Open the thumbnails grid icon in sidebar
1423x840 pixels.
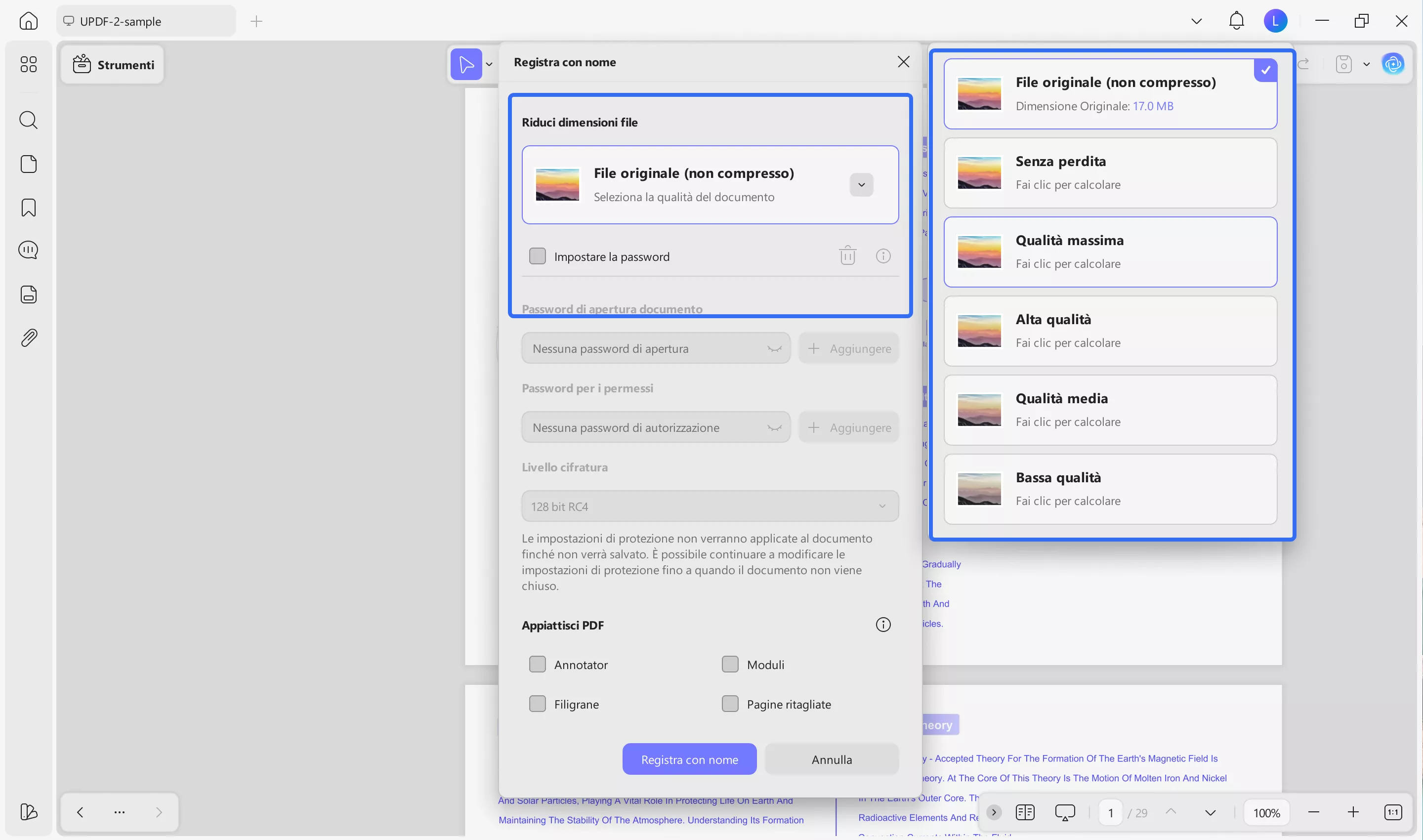click(x=28, y=64)
